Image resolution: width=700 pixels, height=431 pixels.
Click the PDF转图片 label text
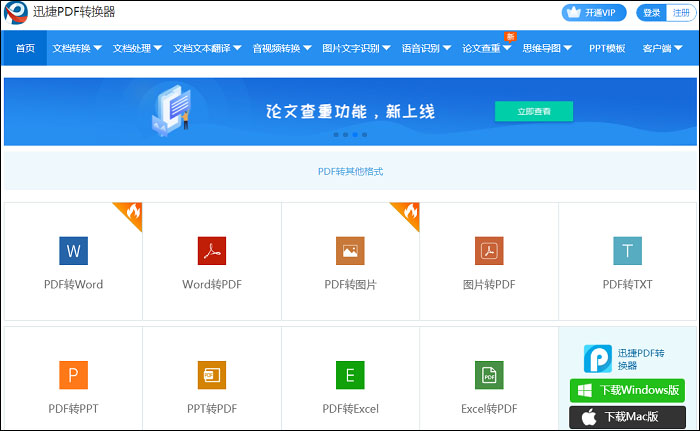click(x=350, y=285)
